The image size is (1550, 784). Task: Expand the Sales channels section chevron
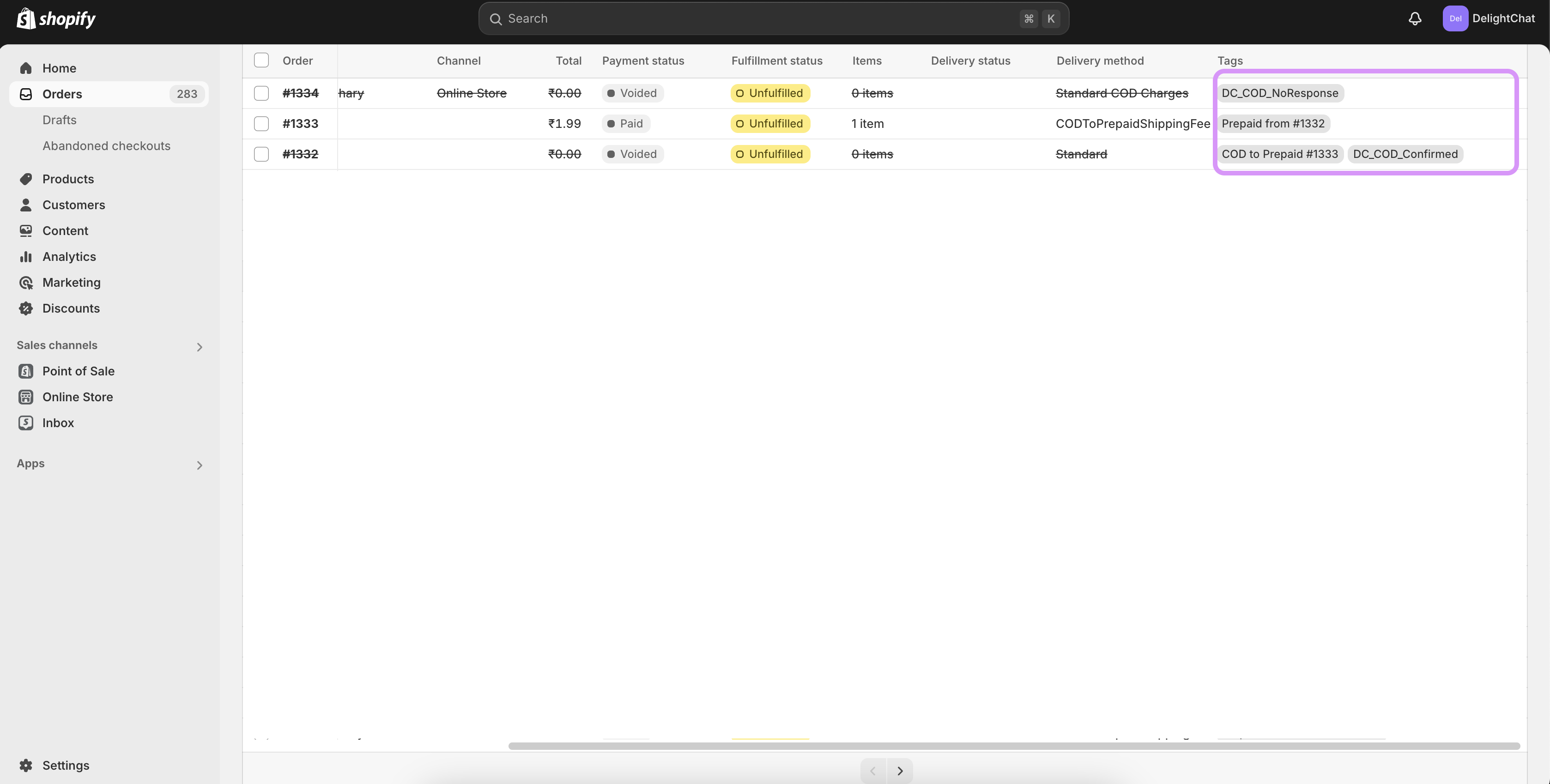(200, 347)
